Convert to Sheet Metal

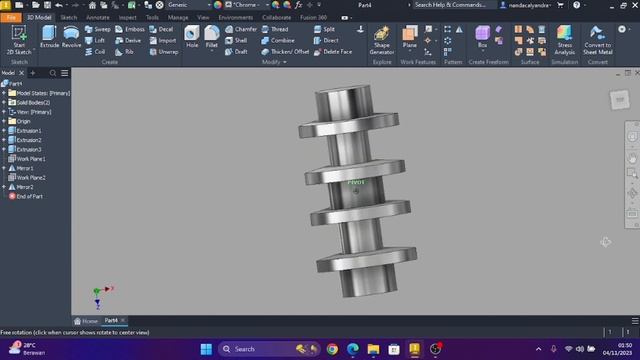pos(598,40)
